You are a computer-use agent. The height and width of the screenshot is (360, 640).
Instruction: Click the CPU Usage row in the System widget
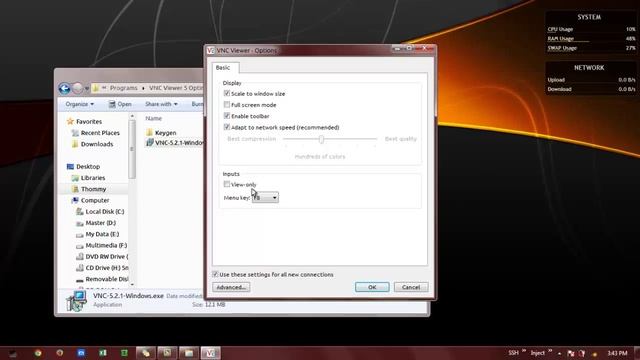pyautogui.click(x=591, y=29)
